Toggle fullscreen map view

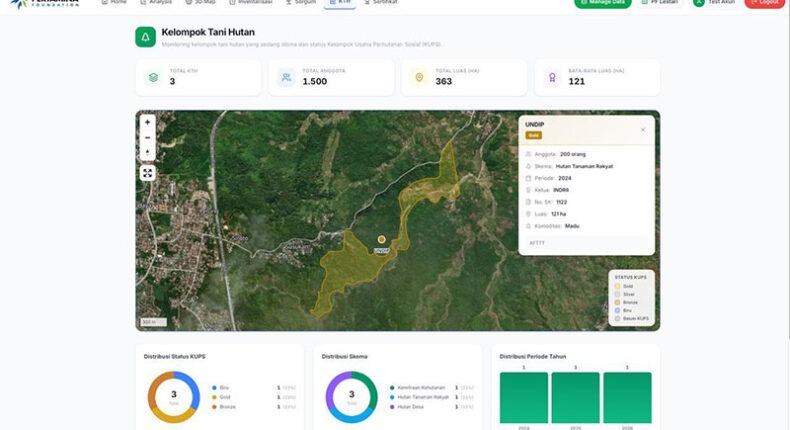(x=148, y=173)
